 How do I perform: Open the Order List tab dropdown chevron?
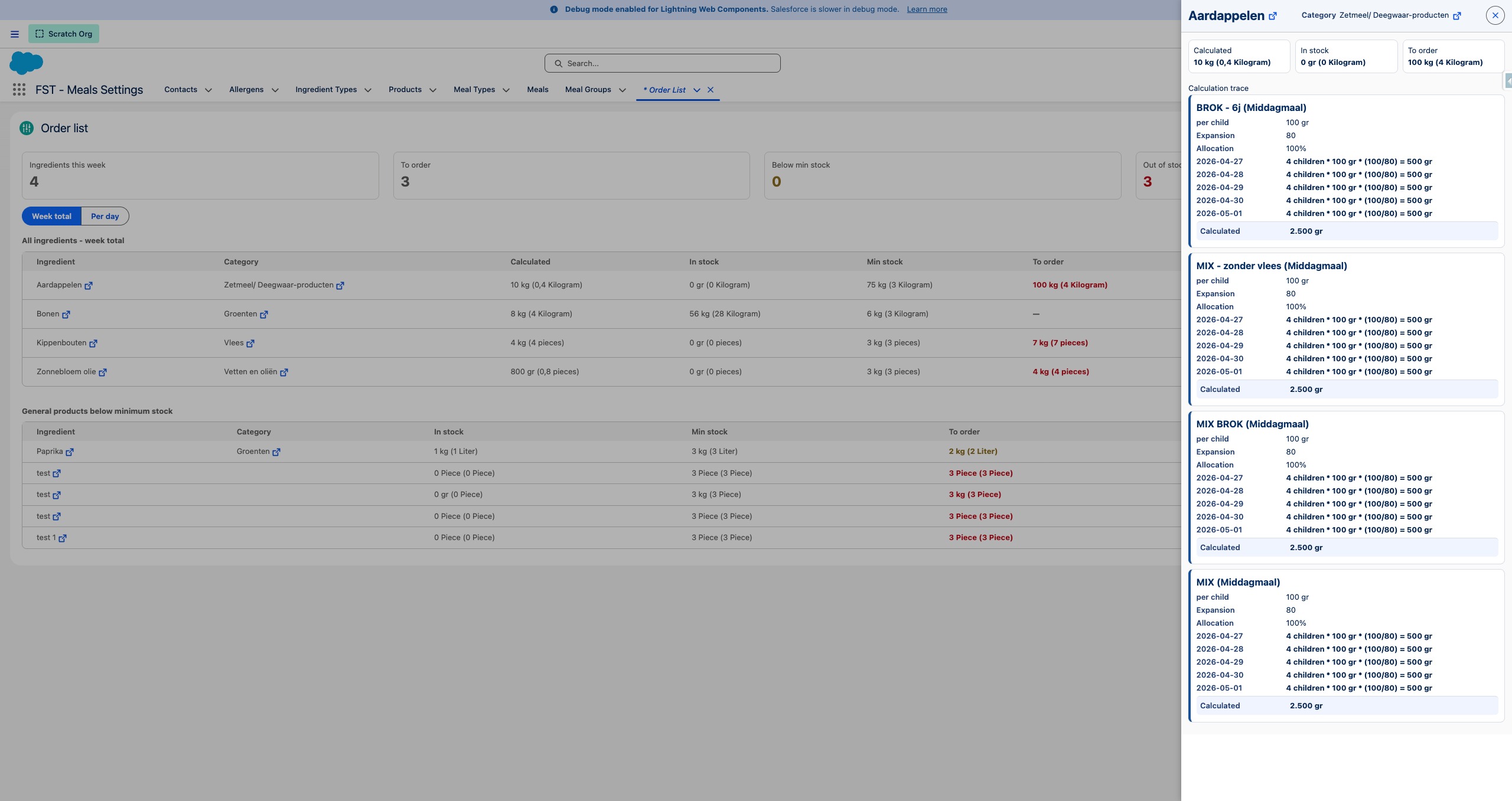697,90
